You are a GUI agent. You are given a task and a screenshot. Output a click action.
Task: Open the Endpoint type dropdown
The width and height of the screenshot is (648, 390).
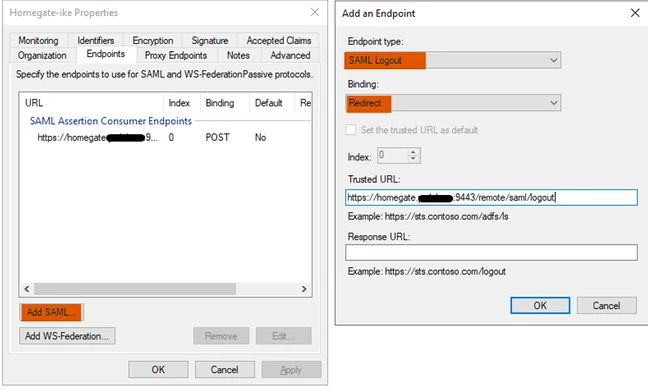pyautogui.click(x=453, y=60)
